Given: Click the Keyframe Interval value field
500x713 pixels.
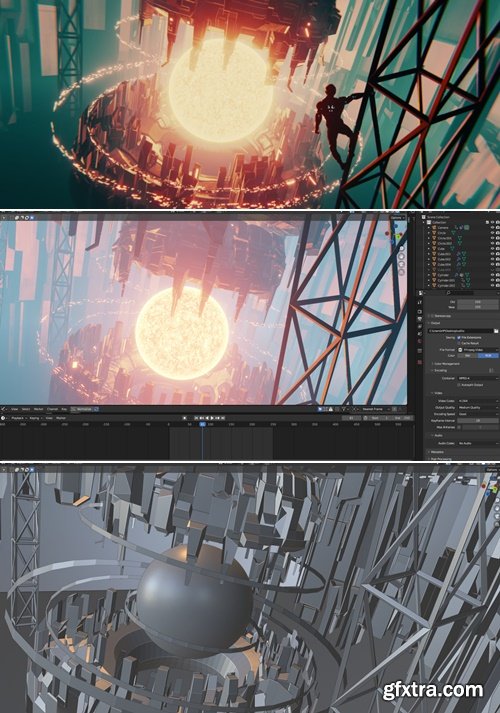Looking at the screenshot, I should [x=478, y=421].
